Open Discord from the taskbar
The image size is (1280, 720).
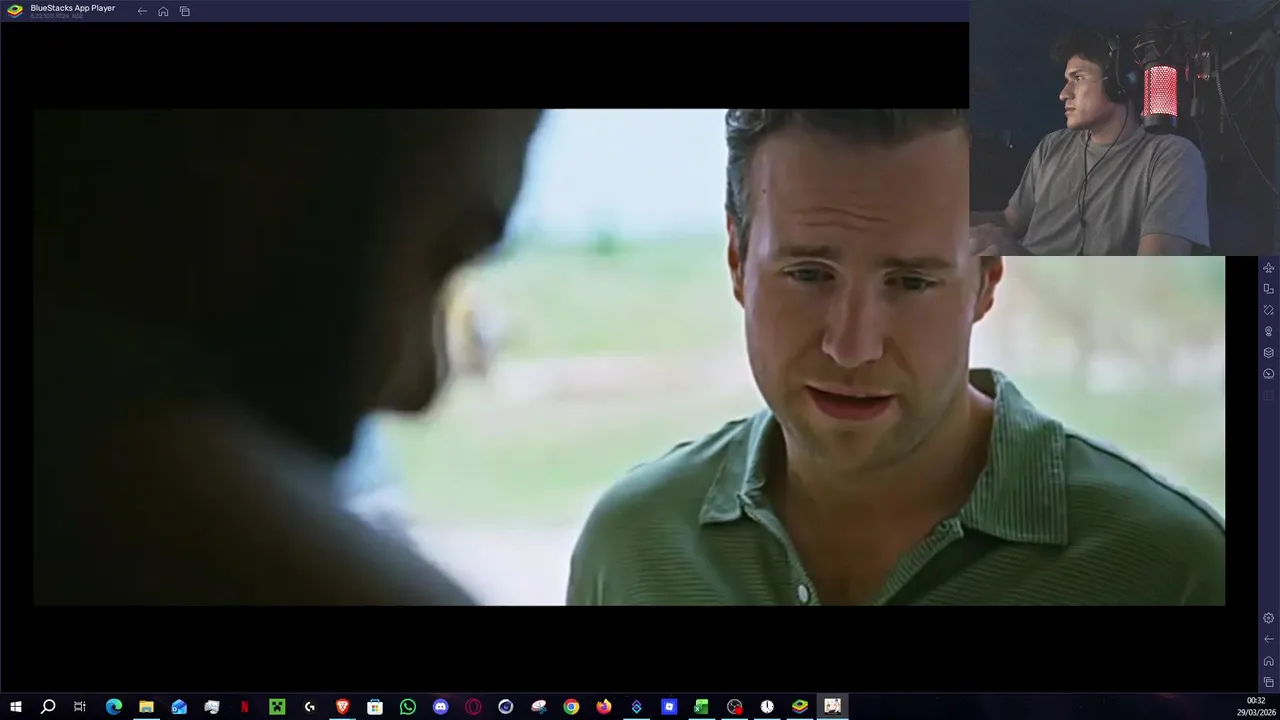click(440, 707)
